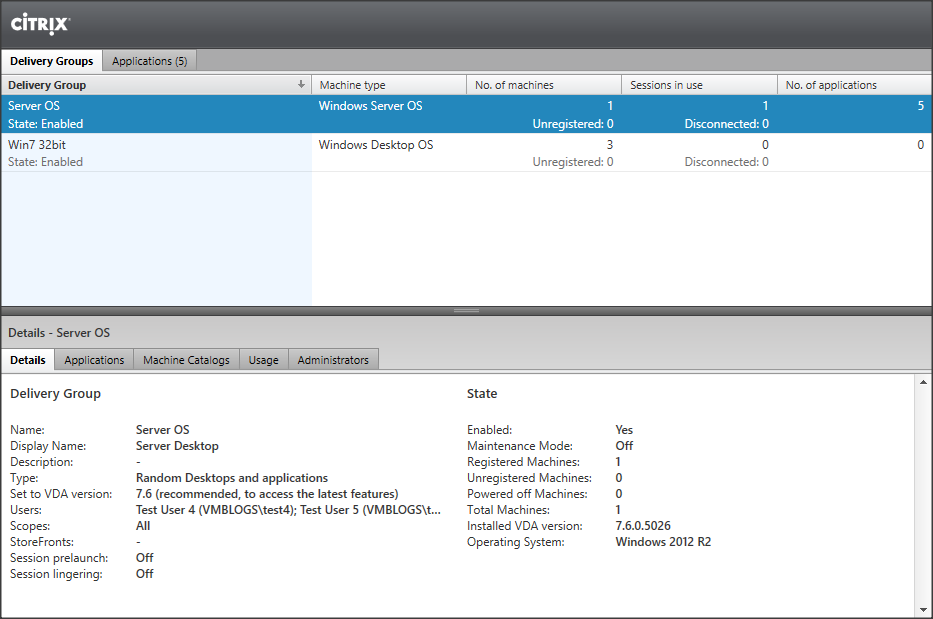The height and width of the screenshot is (619, 933).
Task: Open the Usage tab
Action: pyautogui.click(x=263, y=360)
